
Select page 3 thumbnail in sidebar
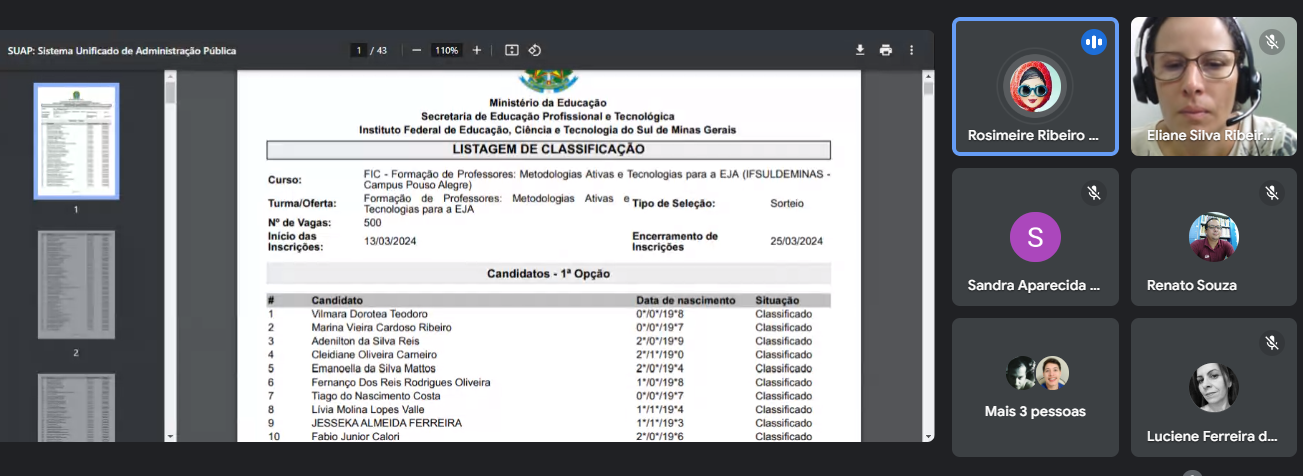click(77, 407)
